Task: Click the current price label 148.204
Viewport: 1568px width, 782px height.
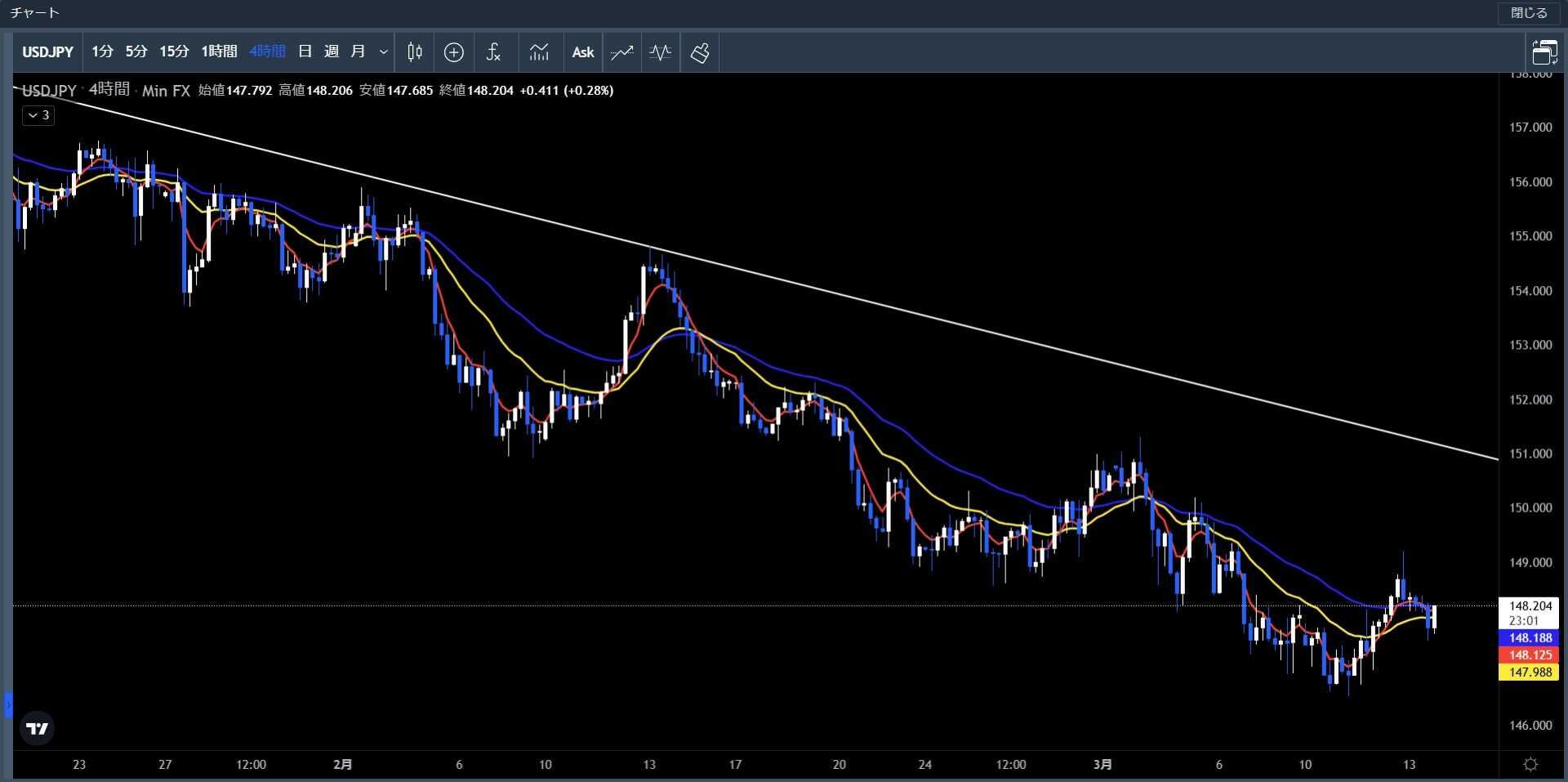Action: [x=1530, y=606]
